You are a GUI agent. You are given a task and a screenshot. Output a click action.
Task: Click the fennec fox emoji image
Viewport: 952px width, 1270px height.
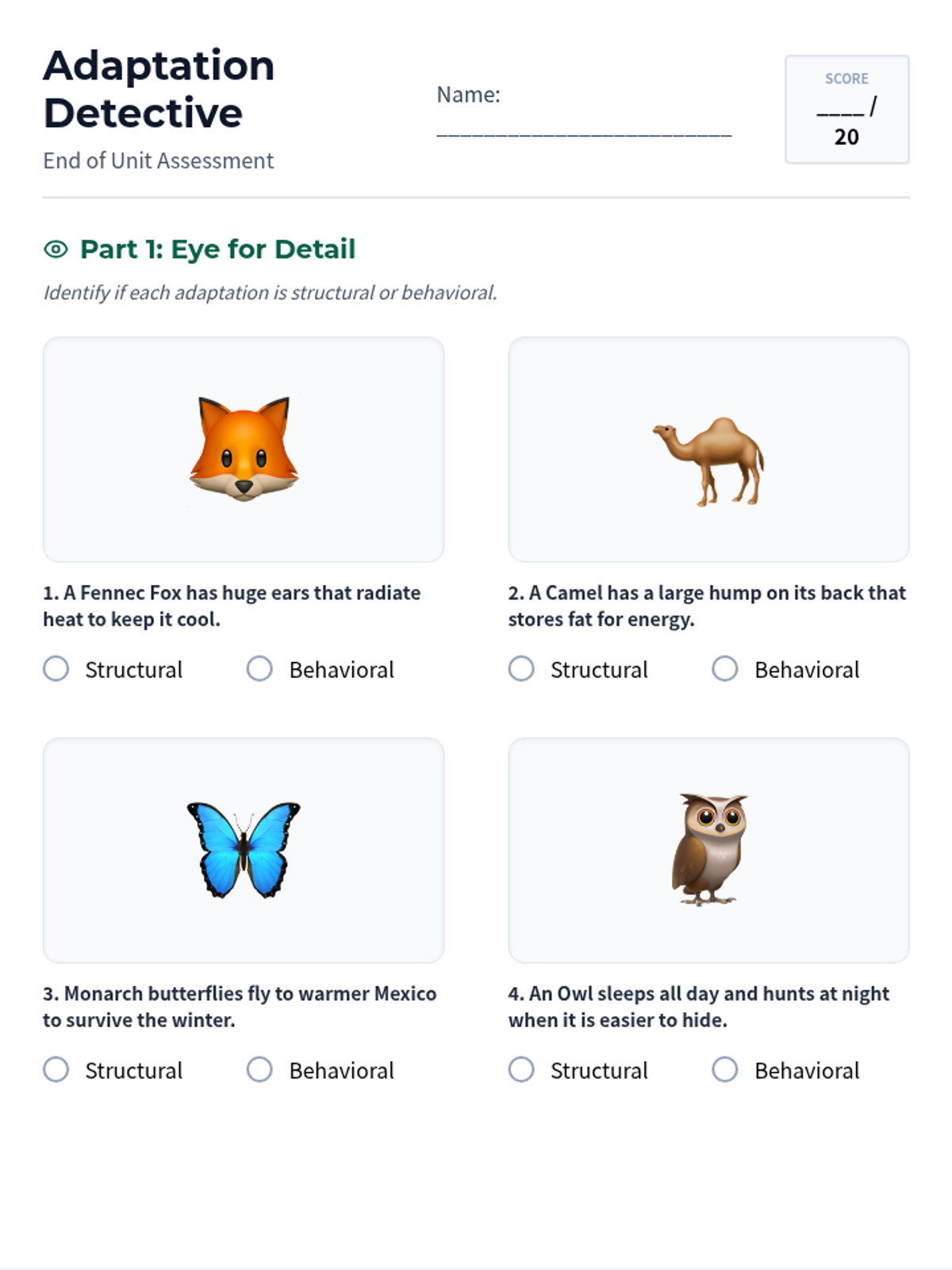coord(244,449)
